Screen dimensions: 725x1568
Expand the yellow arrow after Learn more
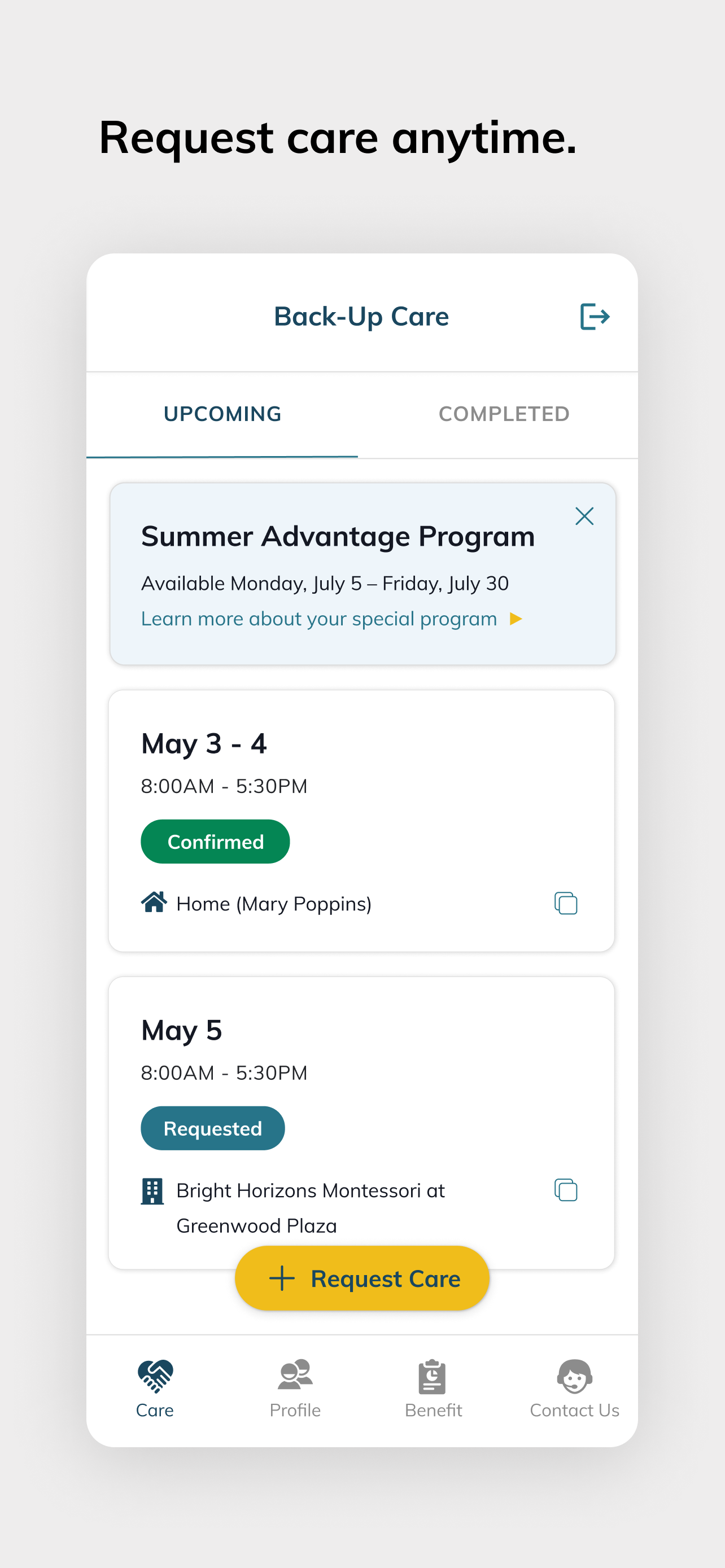(x=516, y=619)
